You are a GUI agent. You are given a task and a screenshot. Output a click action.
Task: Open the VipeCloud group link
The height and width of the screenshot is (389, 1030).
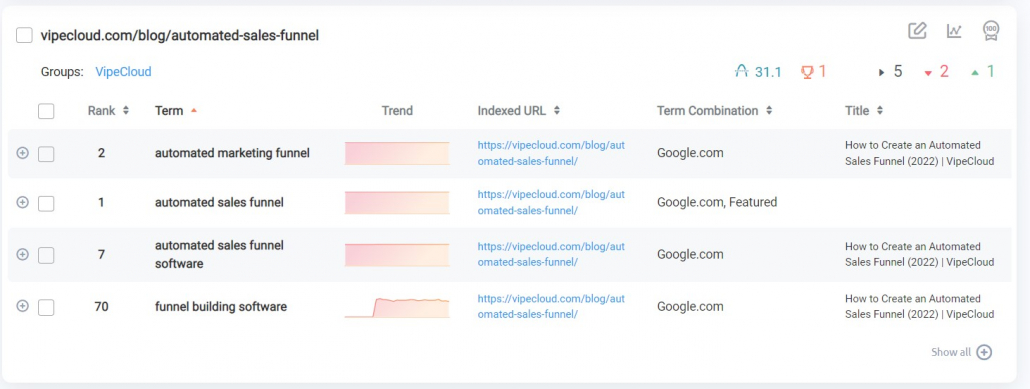point(123,72)
